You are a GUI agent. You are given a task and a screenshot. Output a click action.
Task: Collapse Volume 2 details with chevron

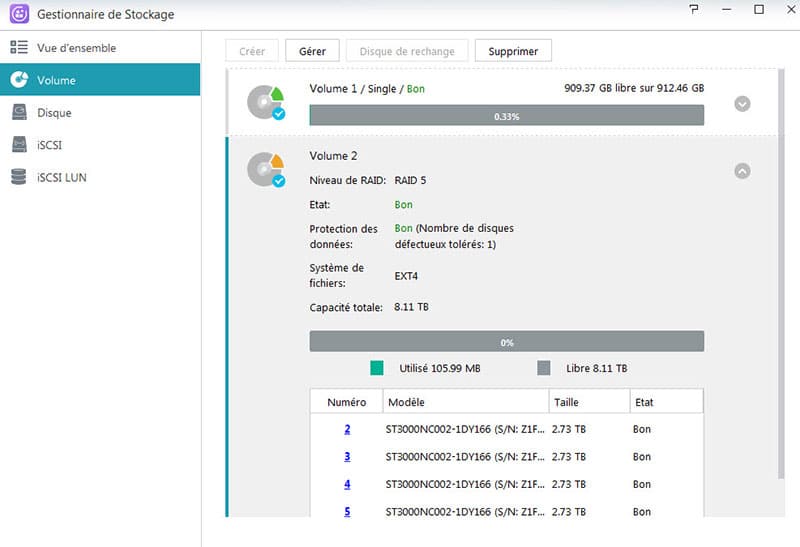742,171
